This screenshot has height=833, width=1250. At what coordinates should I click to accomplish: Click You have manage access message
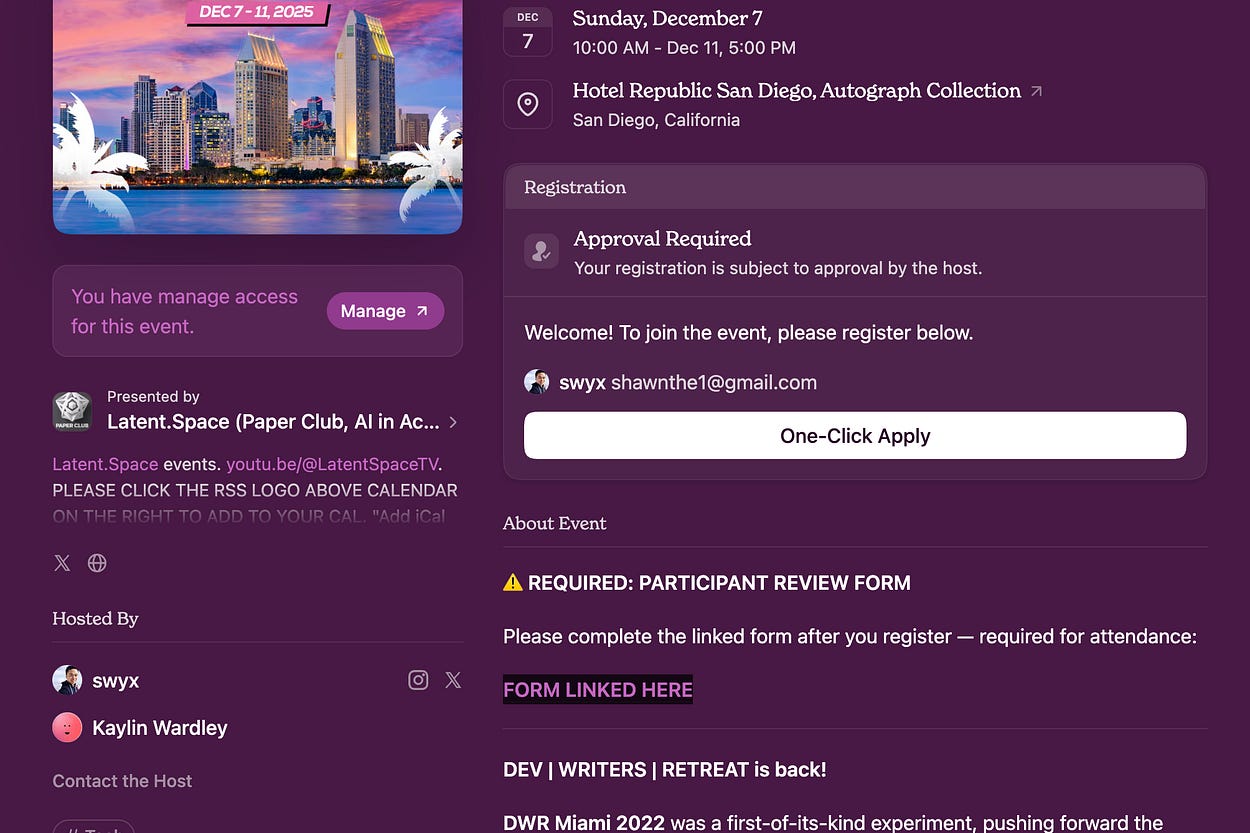184,311
